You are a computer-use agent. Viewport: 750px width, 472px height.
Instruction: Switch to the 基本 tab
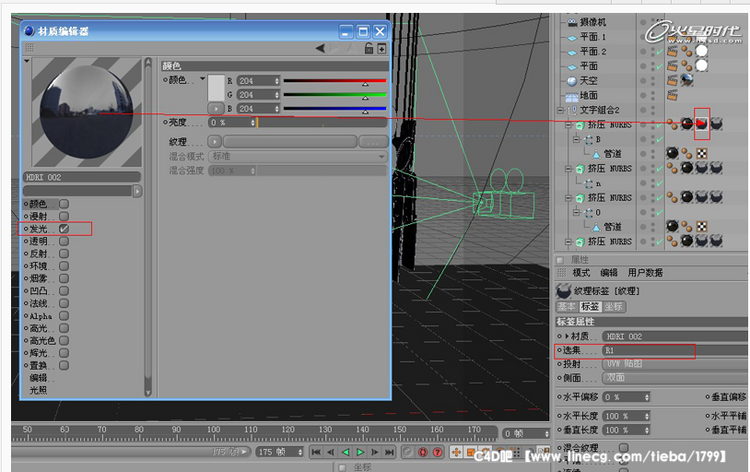click(567, 307)
